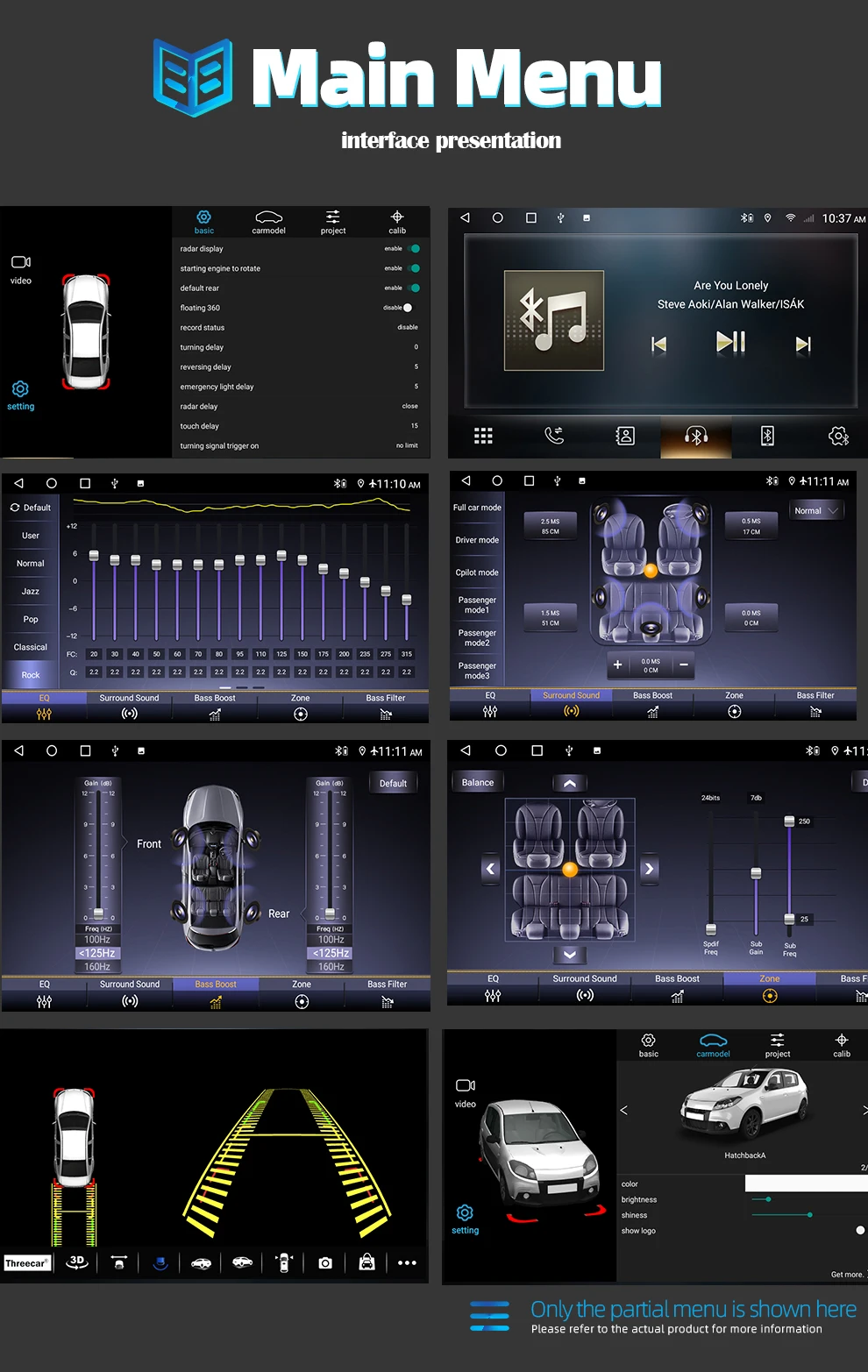Switch to project tab in radar settings screen

[333, 222]
